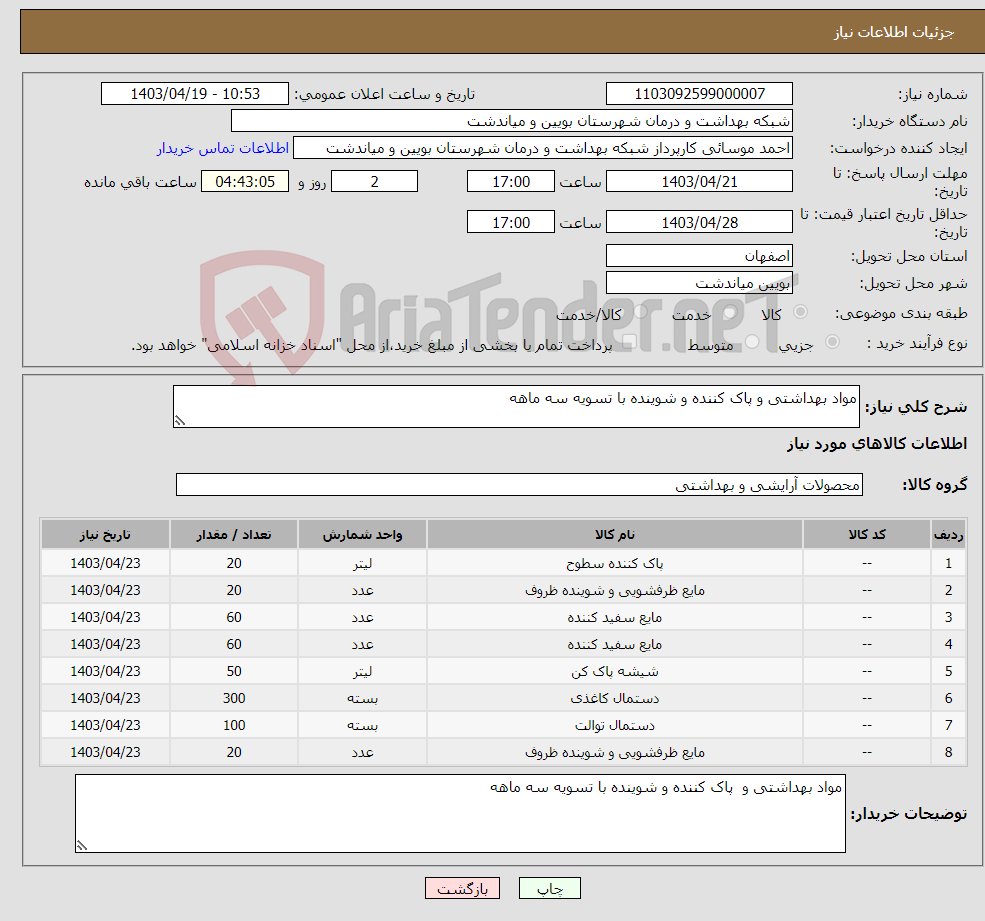
Task: Click the تعداد / مقدار column header
Action: point(234,535)
